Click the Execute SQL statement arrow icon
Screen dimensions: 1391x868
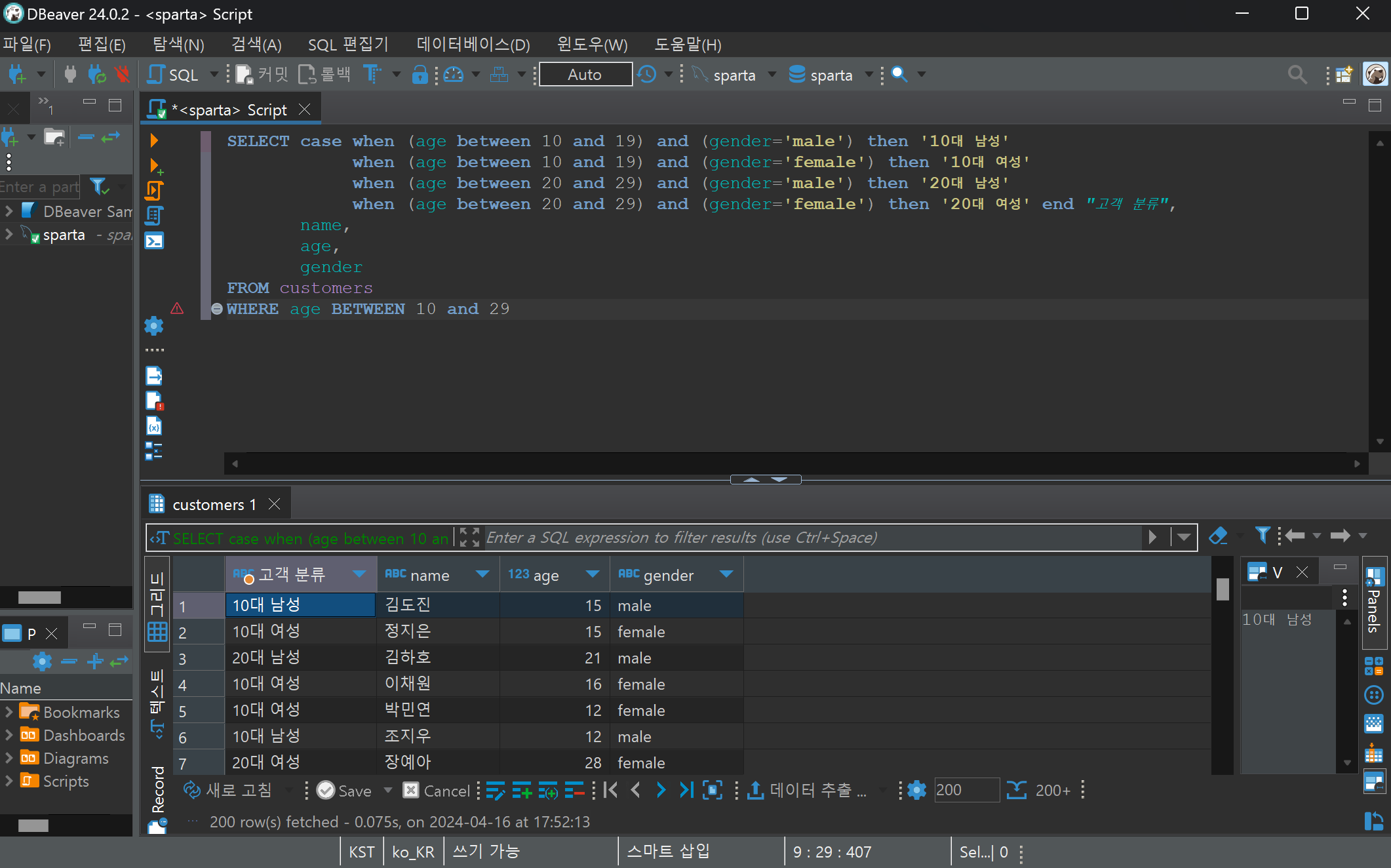pos(154,140)
